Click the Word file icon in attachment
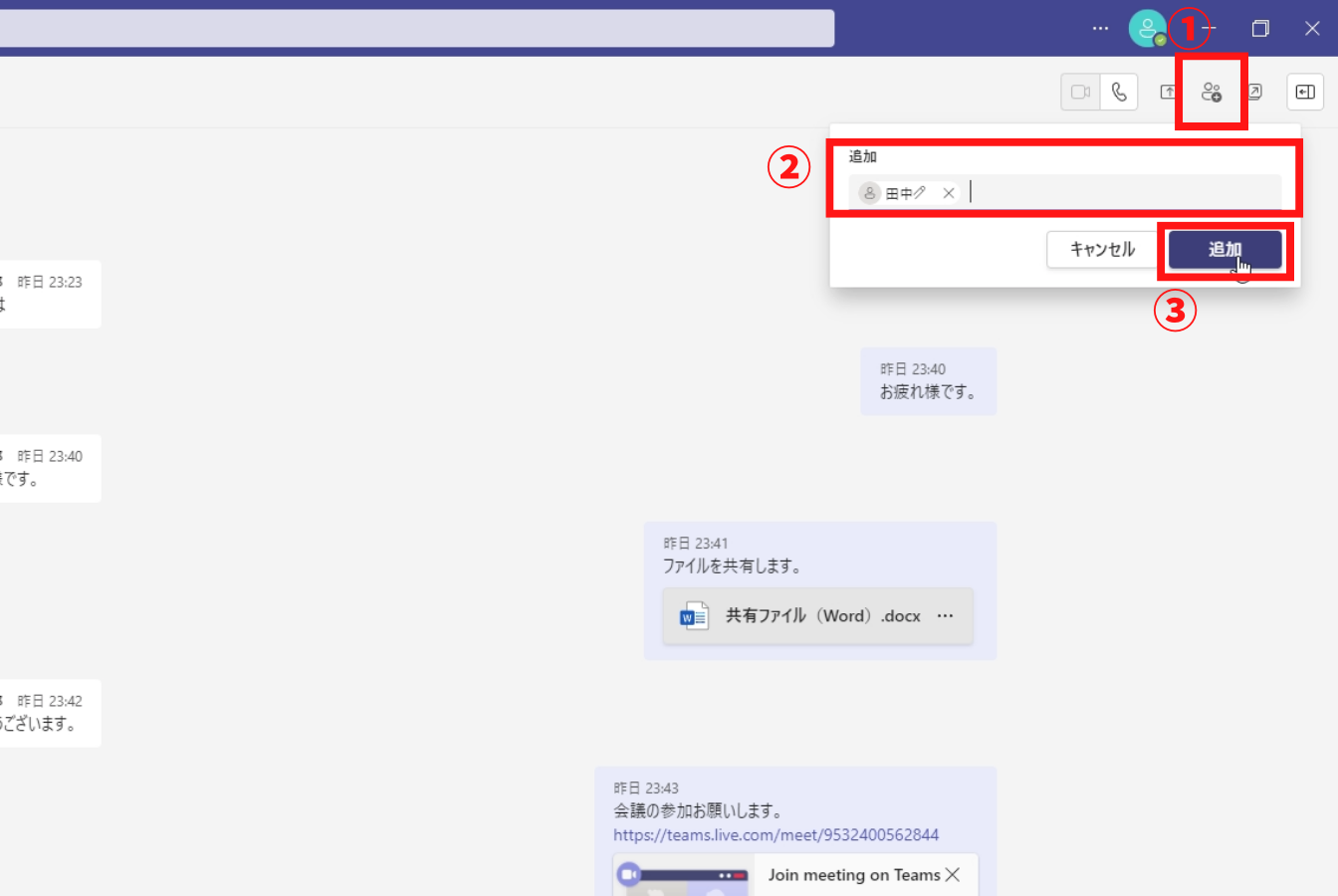The width and height of the screenshot is (1338, 896). 694,616
